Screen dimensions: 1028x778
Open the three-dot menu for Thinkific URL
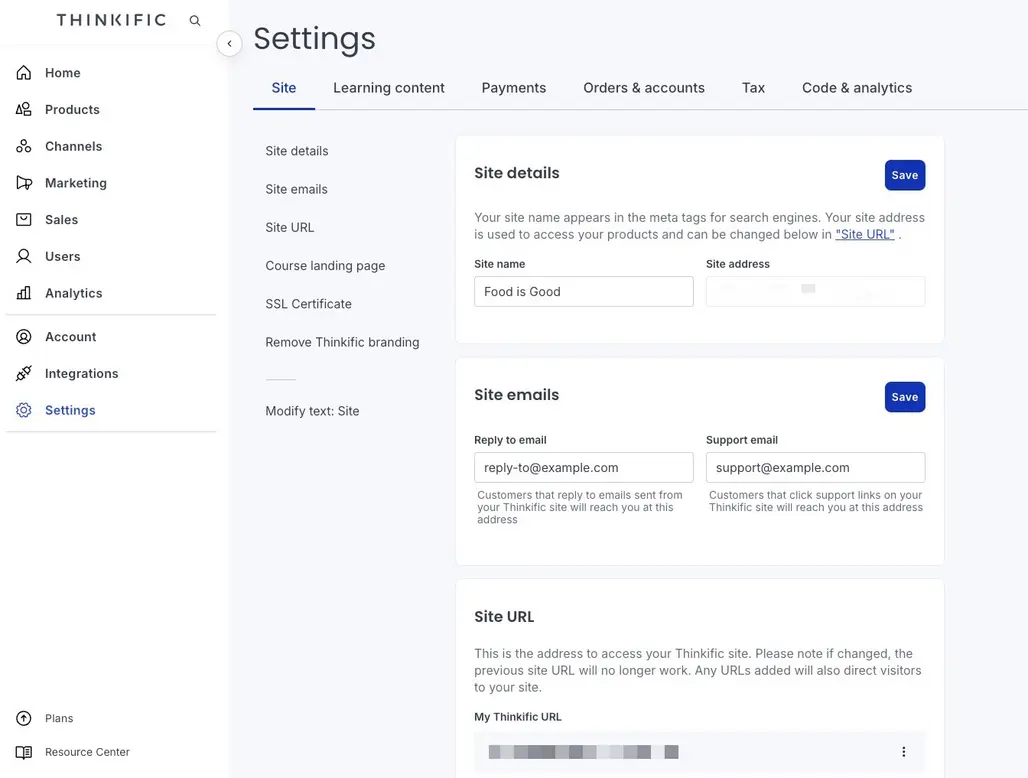point(903,752)
